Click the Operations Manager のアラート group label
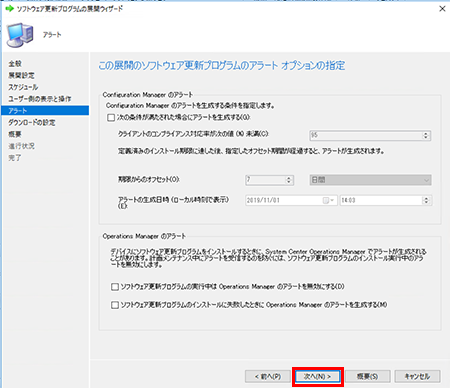Image resolution: width=450 pixels, height=388 pixels. [144, 236]
